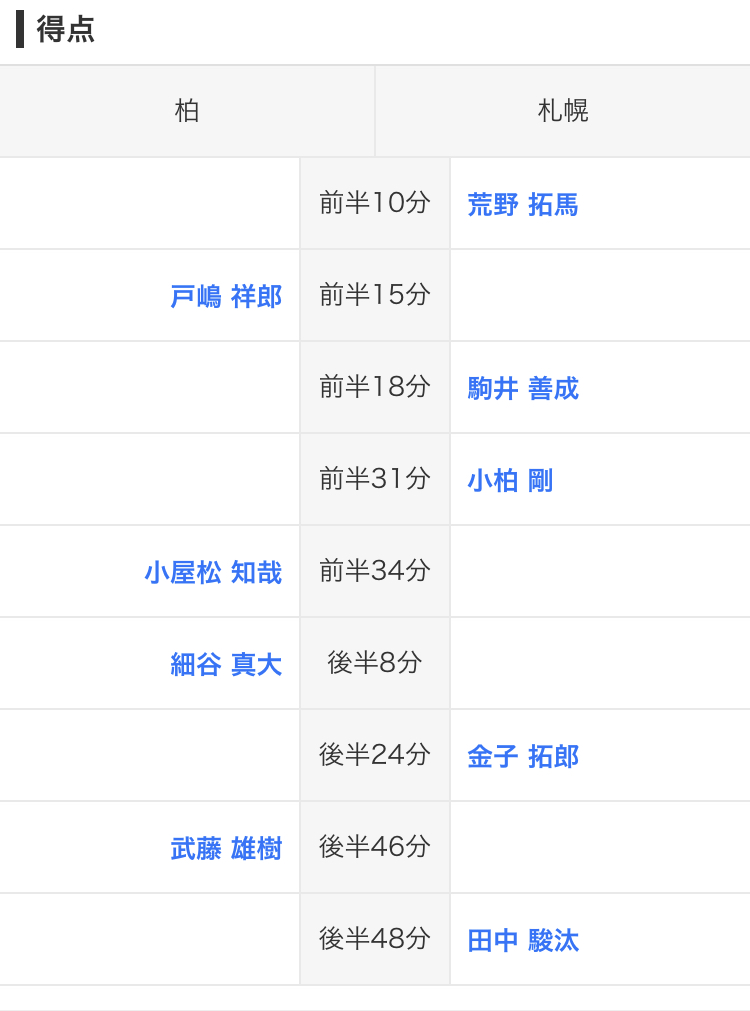The image size is (750, 1011).
Task: Open 小屋松 知哉 profile link
Action: [x=213, y=573]
